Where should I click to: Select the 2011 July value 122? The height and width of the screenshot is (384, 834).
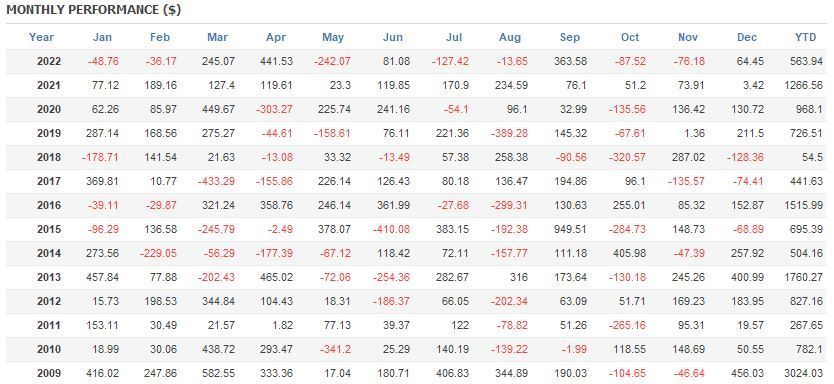coord(460,325)
